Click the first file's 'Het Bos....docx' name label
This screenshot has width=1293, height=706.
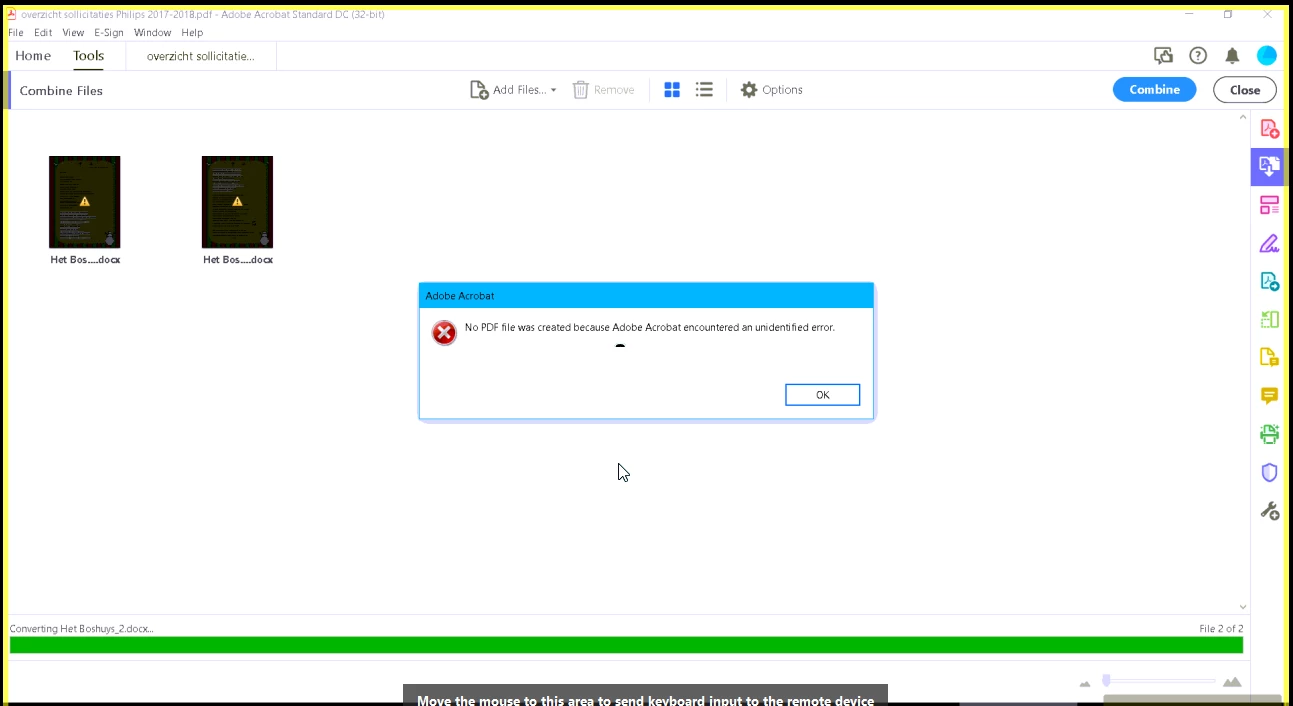85,260
